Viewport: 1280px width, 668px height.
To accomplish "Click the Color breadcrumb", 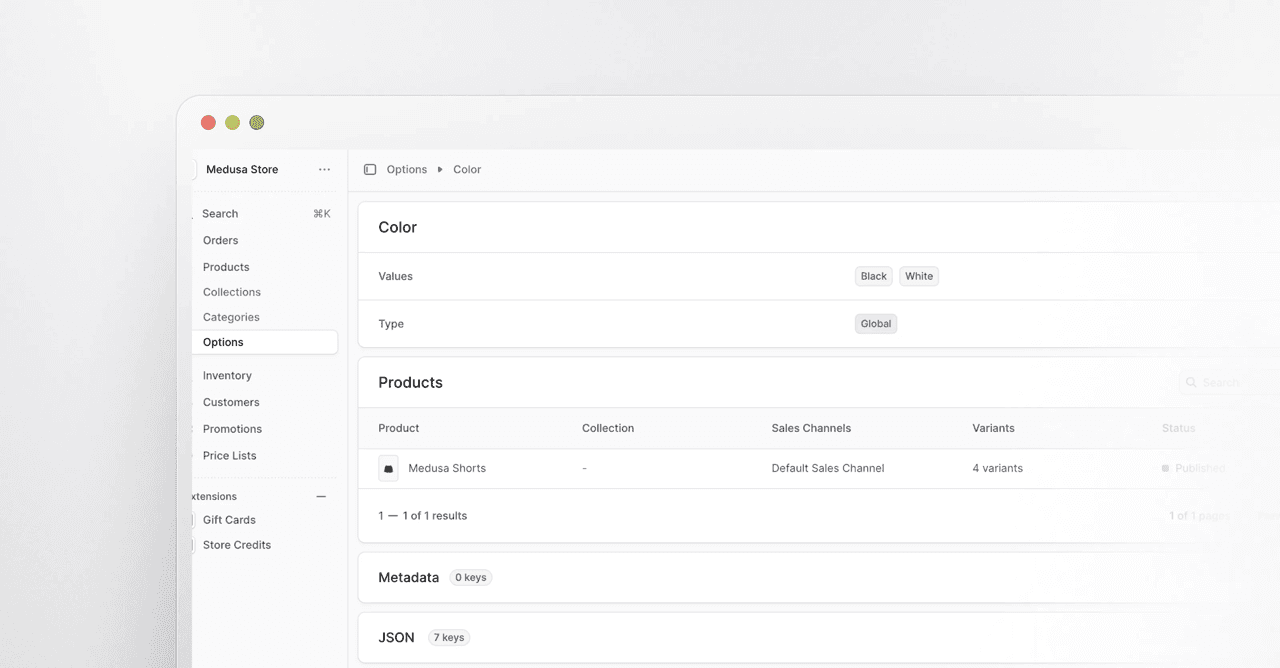I will tap(467, 170).
